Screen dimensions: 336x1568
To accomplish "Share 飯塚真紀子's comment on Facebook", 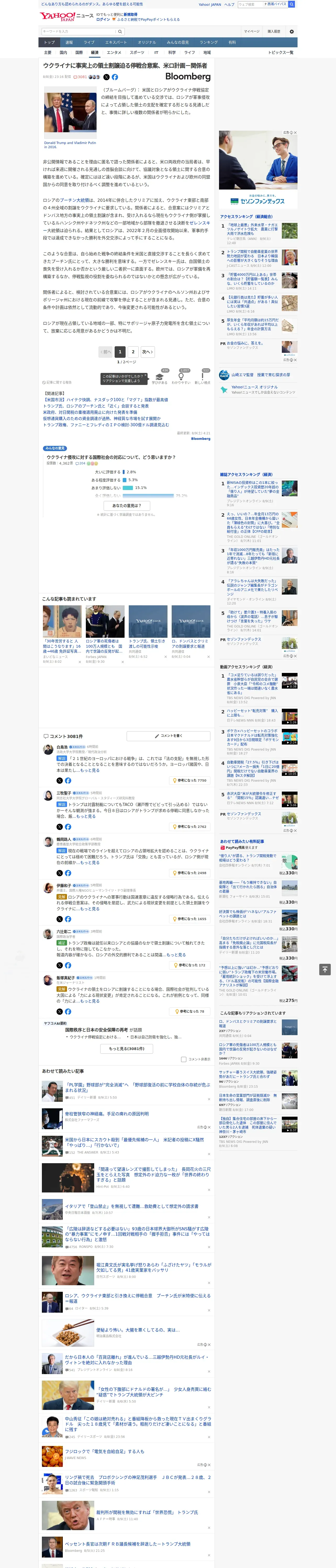I will (68, 1012).
